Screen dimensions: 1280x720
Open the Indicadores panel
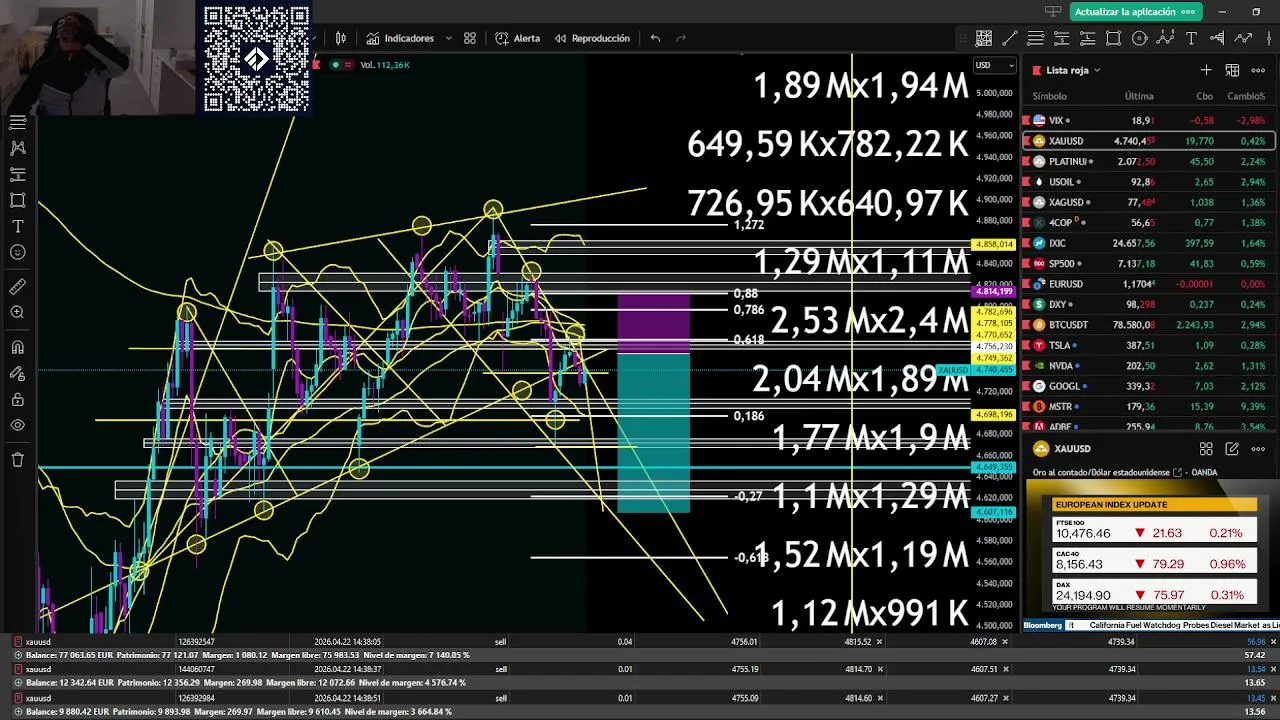click(x=400, y=38)
